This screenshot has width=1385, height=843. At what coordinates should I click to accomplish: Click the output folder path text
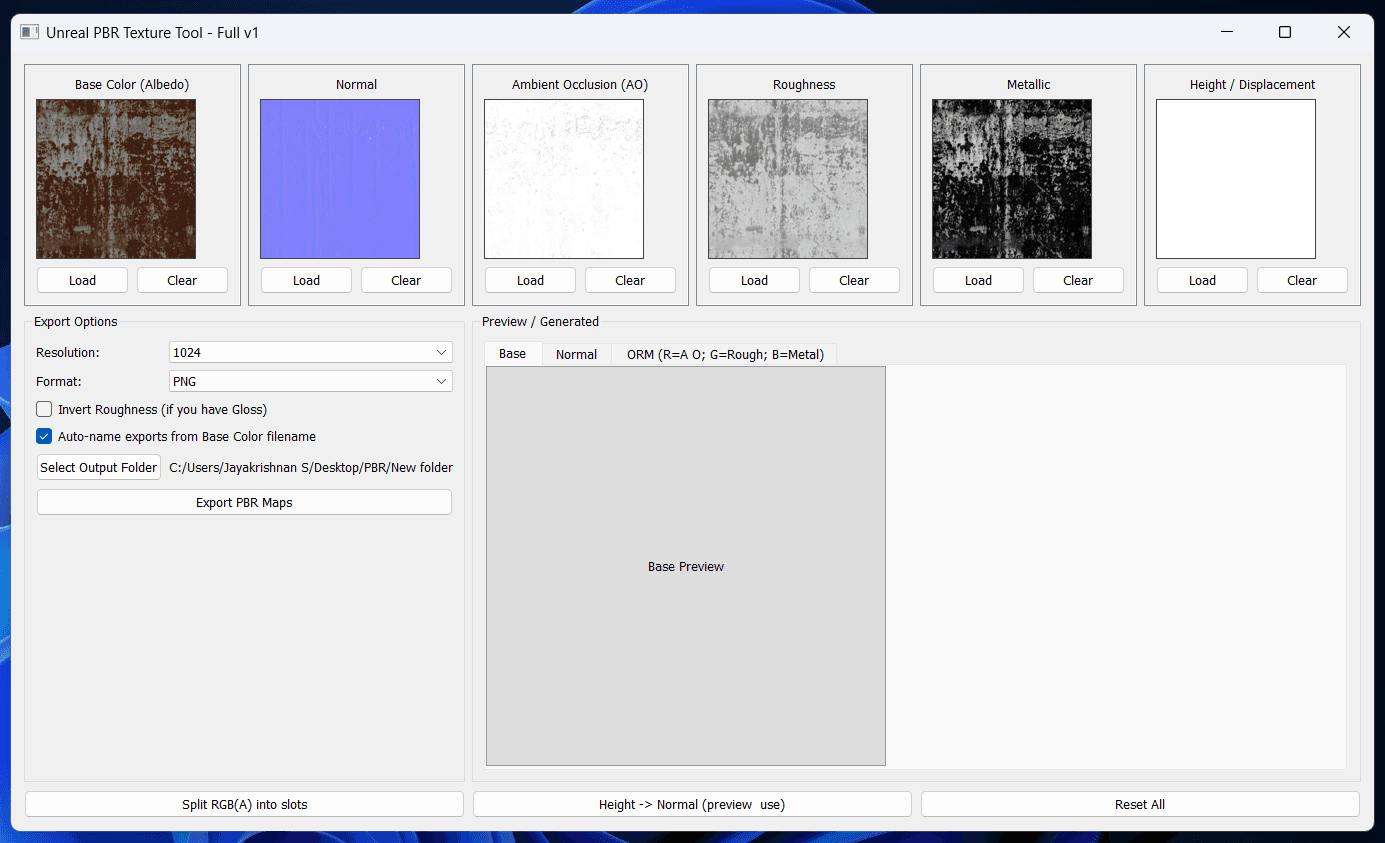(x=311, y=467)
